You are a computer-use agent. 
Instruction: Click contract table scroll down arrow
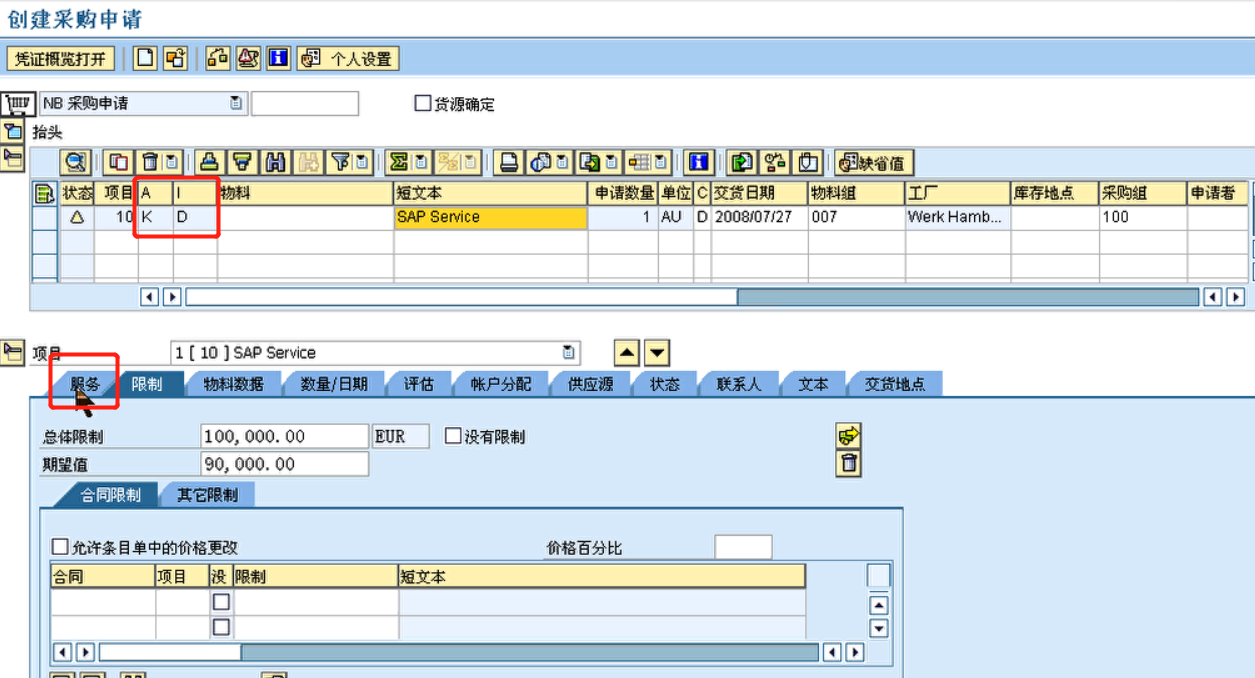[x=879, y=628]
